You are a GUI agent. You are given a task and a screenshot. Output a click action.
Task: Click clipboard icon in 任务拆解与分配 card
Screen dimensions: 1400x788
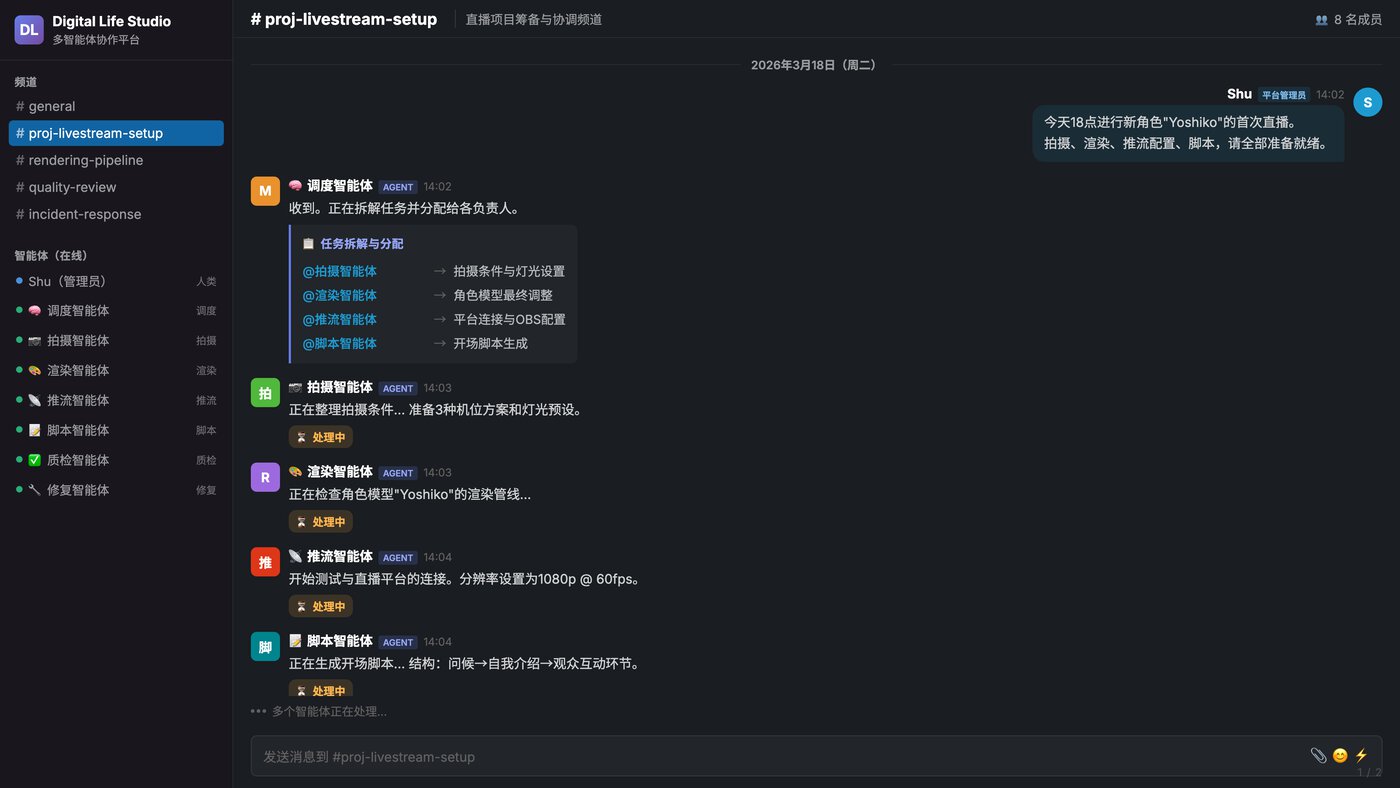point(309,243)
